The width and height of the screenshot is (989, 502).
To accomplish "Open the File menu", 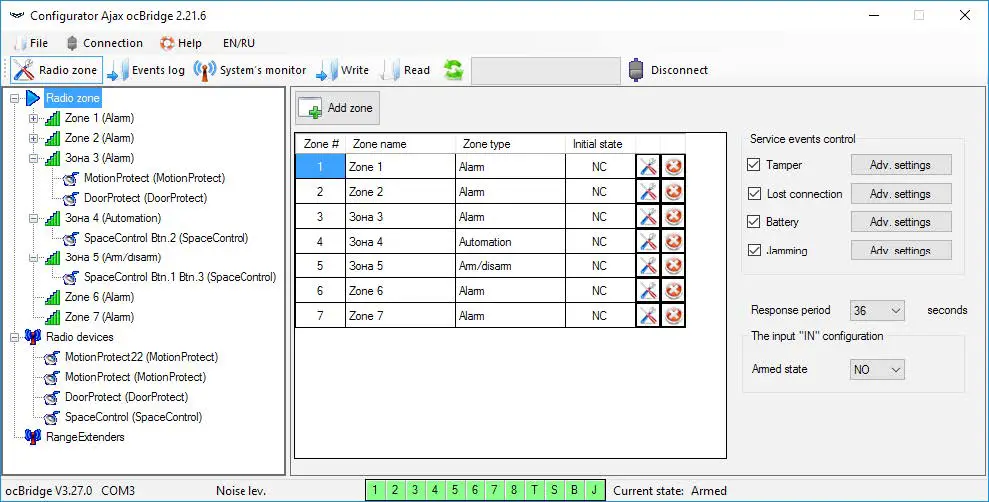I will pos(32,43).
